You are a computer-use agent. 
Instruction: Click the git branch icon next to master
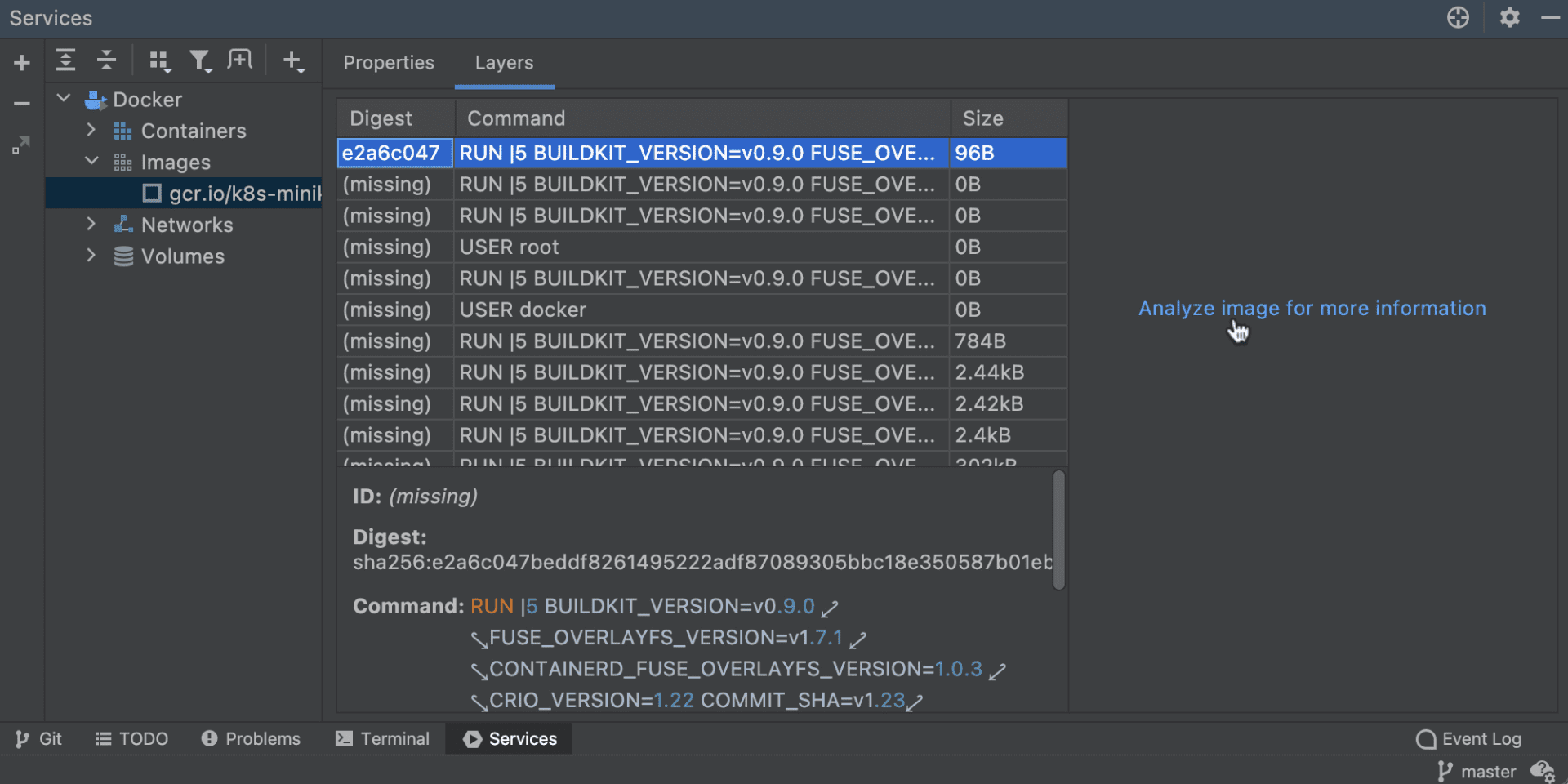pyautogui.click(x=1445, y=772)
